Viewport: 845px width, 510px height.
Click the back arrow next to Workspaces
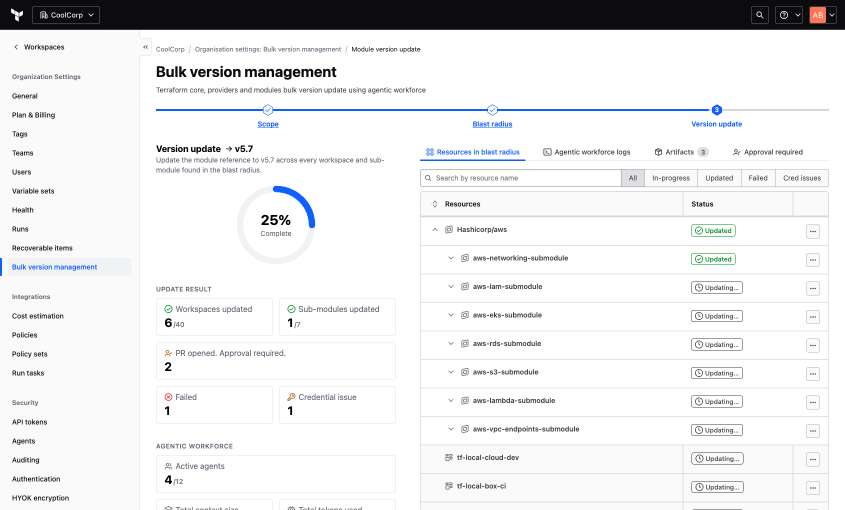tap(16, 47)
